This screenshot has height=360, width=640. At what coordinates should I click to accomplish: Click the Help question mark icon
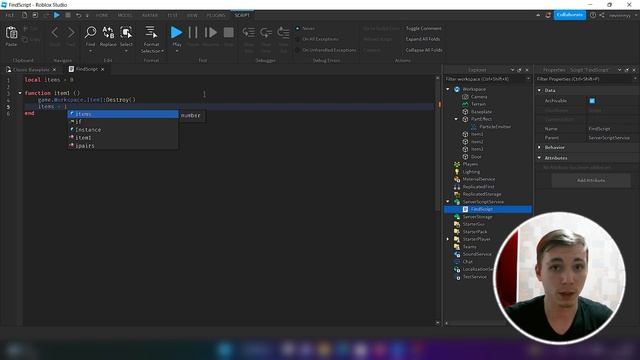pyautogui.click(x=593, y=15)
